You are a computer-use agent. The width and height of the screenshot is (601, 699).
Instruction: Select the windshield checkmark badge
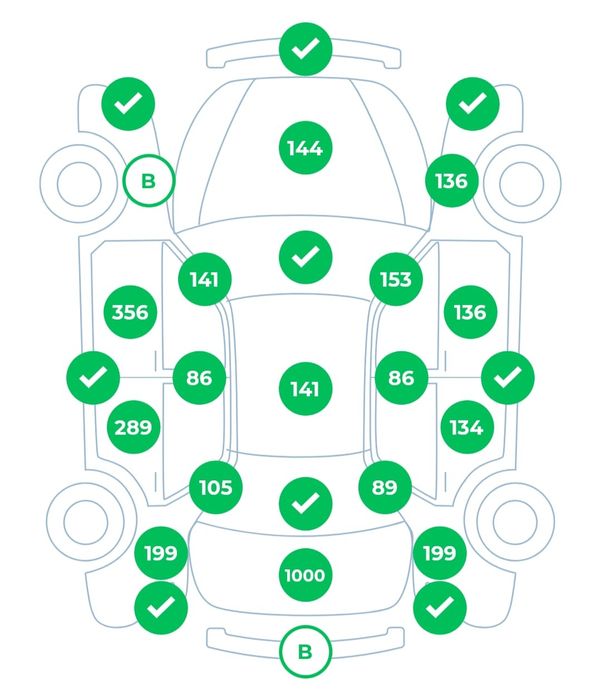[304, 257]
